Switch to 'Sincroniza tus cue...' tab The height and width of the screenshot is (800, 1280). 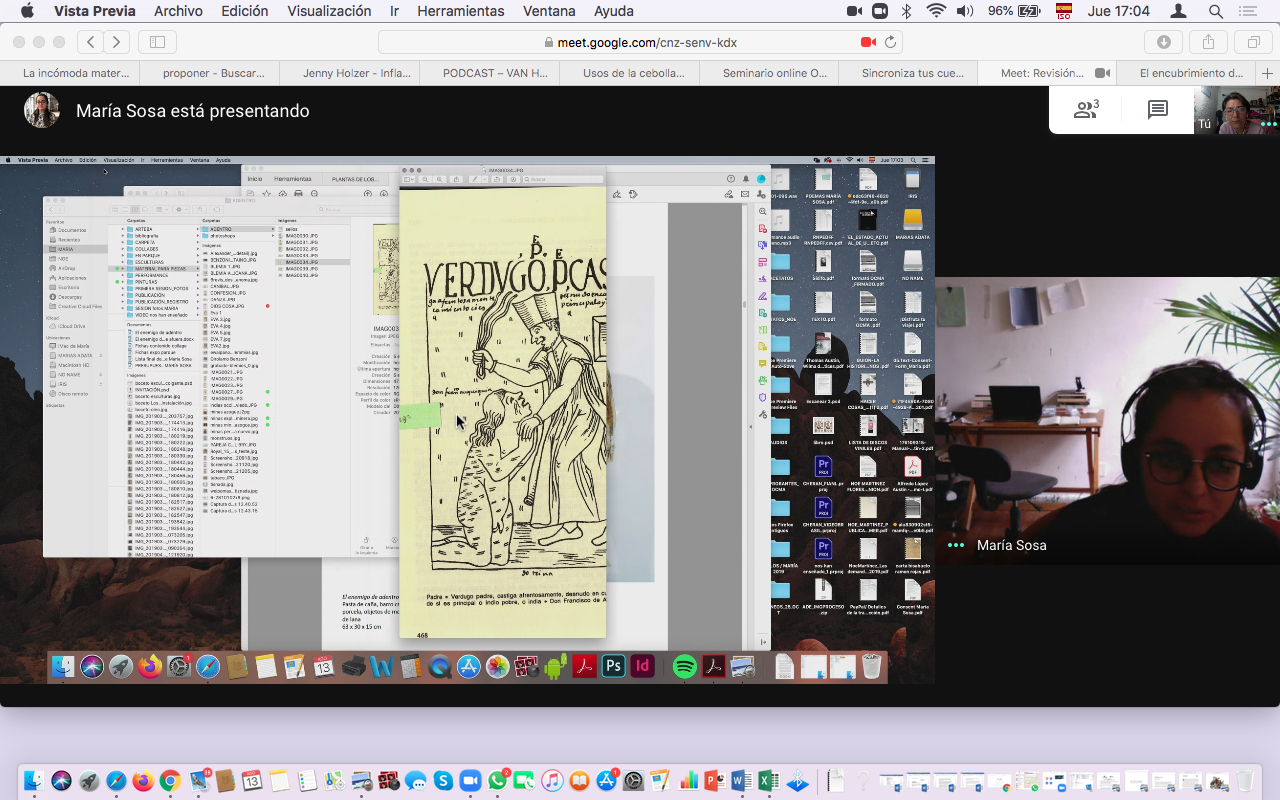[908, 73]
